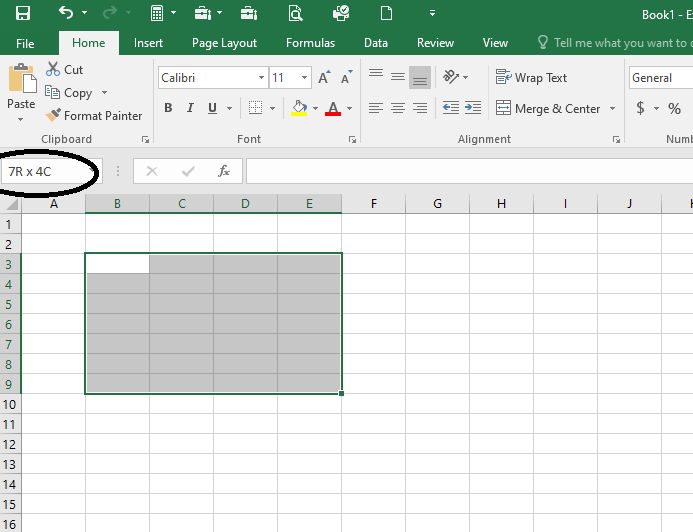Click the formula bar Cancel X icon
This screenshot has height=532, width=693.
[152, 171]
